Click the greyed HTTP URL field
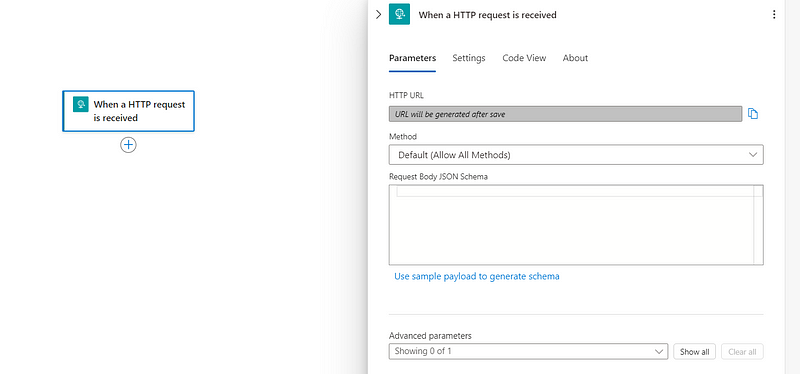Viewport: 800px width, 374px height. coord(565,114)
